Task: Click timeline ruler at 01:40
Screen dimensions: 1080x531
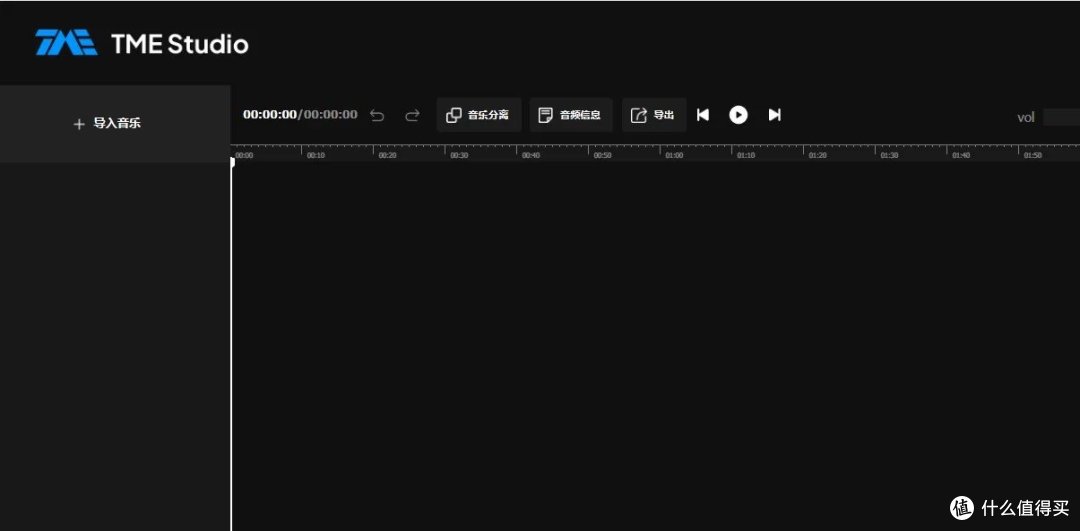Action: pyautogui.click(x=960, y=156)
